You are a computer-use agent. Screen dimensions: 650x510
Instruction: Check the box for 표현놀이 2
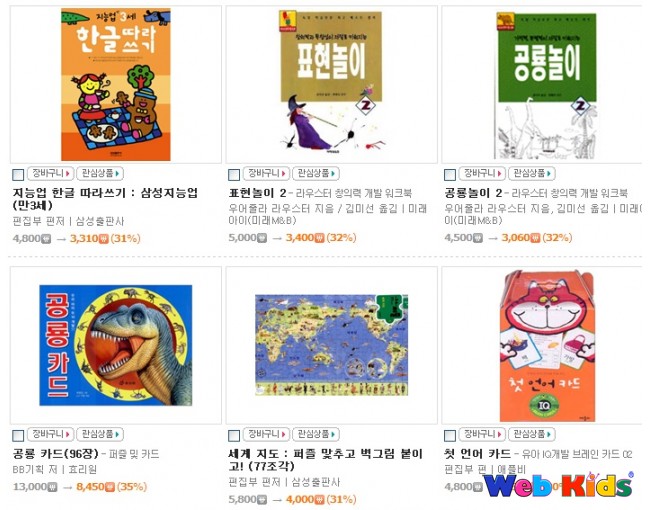(234, 175)
